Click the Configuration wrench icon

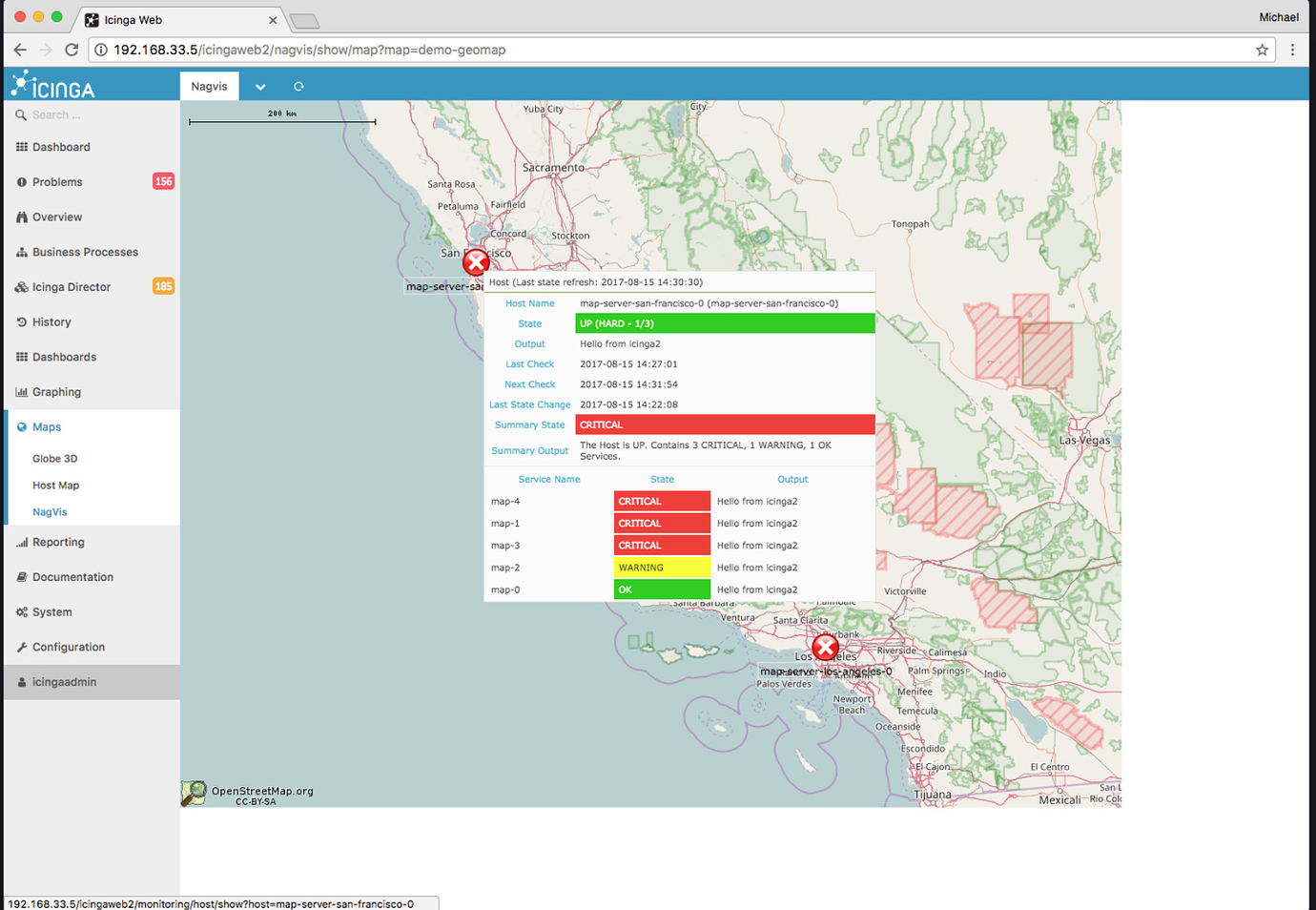pos(21,647)
